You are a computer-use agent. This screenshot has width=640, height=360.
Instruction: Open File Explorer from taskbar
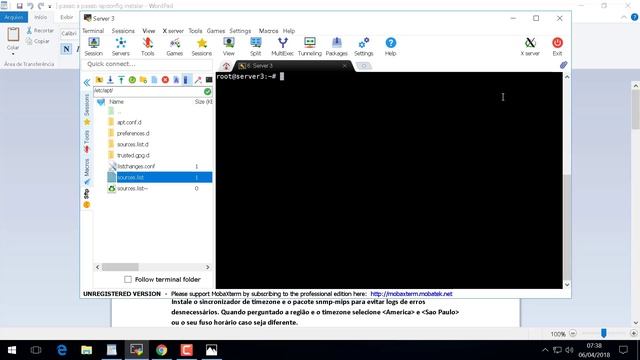(87, 350)
